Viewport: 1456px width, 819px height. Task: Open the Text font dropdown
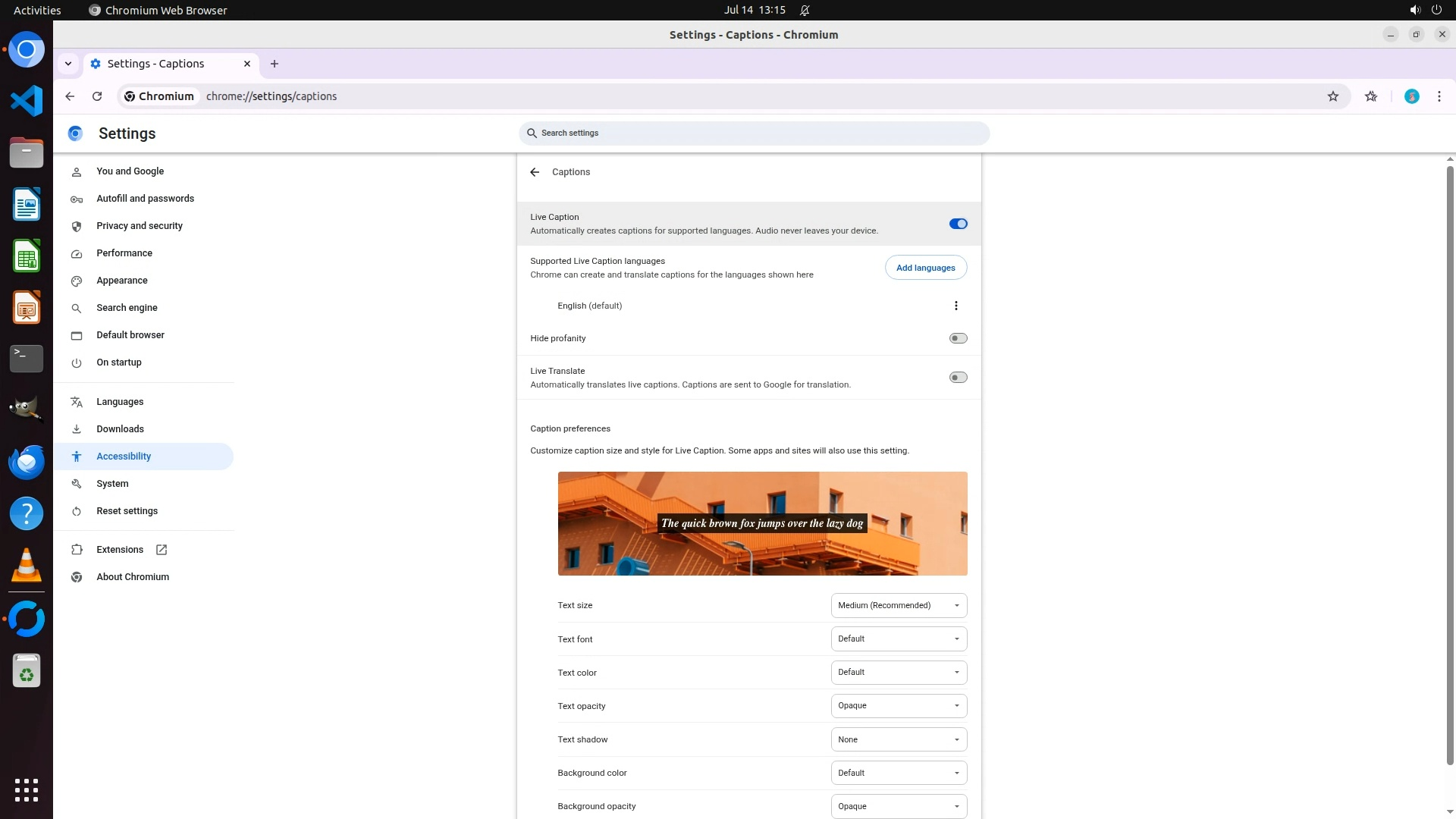(x=899, y=639)
